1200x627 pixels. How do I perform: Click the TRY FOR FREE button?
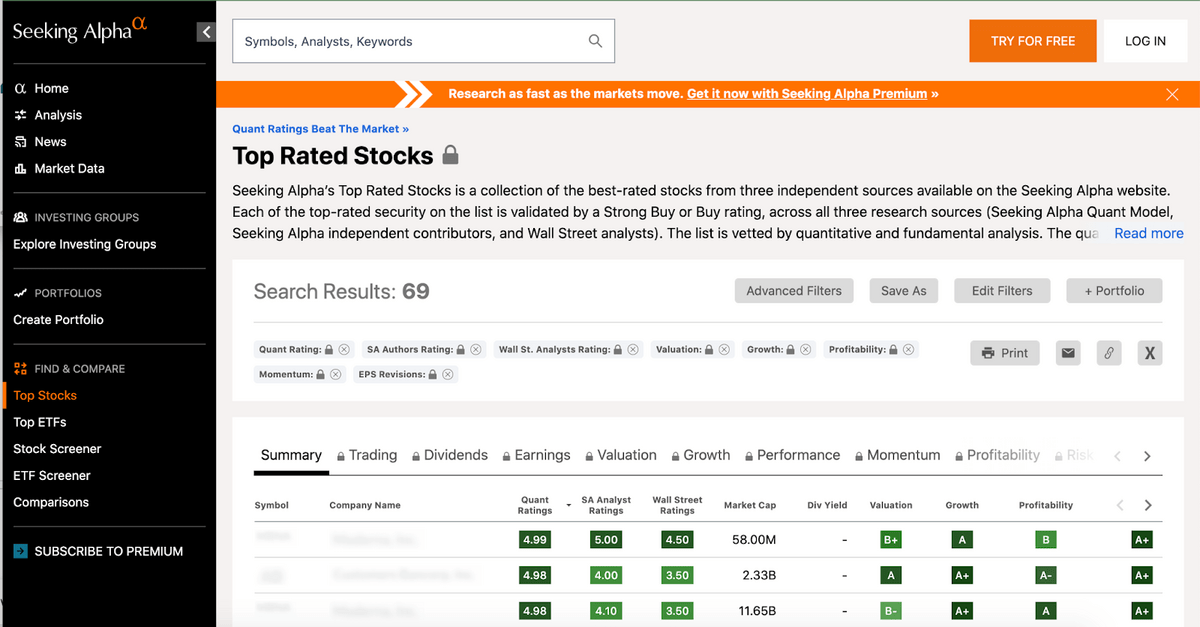1033,41
